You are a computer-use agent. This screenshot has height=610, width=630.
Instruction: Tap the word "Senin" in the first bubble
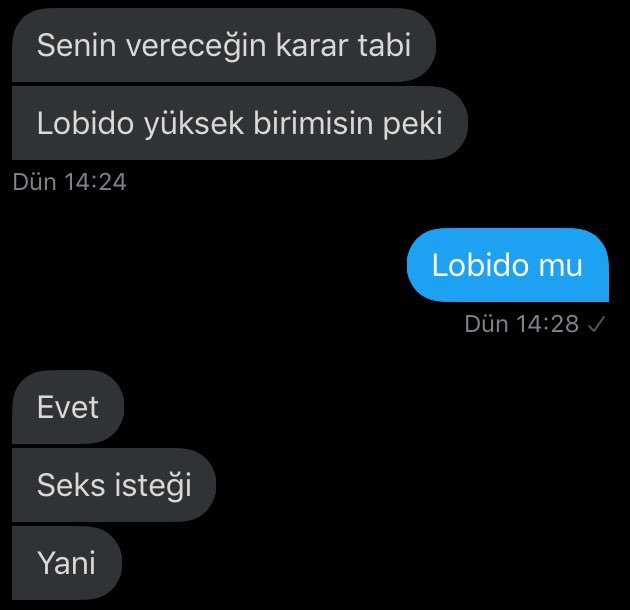[77, 45]
